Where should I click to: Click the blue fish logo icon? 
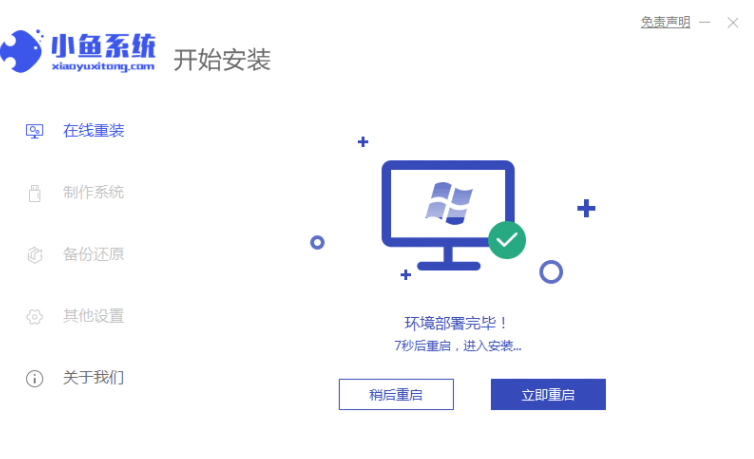(22, 51)
